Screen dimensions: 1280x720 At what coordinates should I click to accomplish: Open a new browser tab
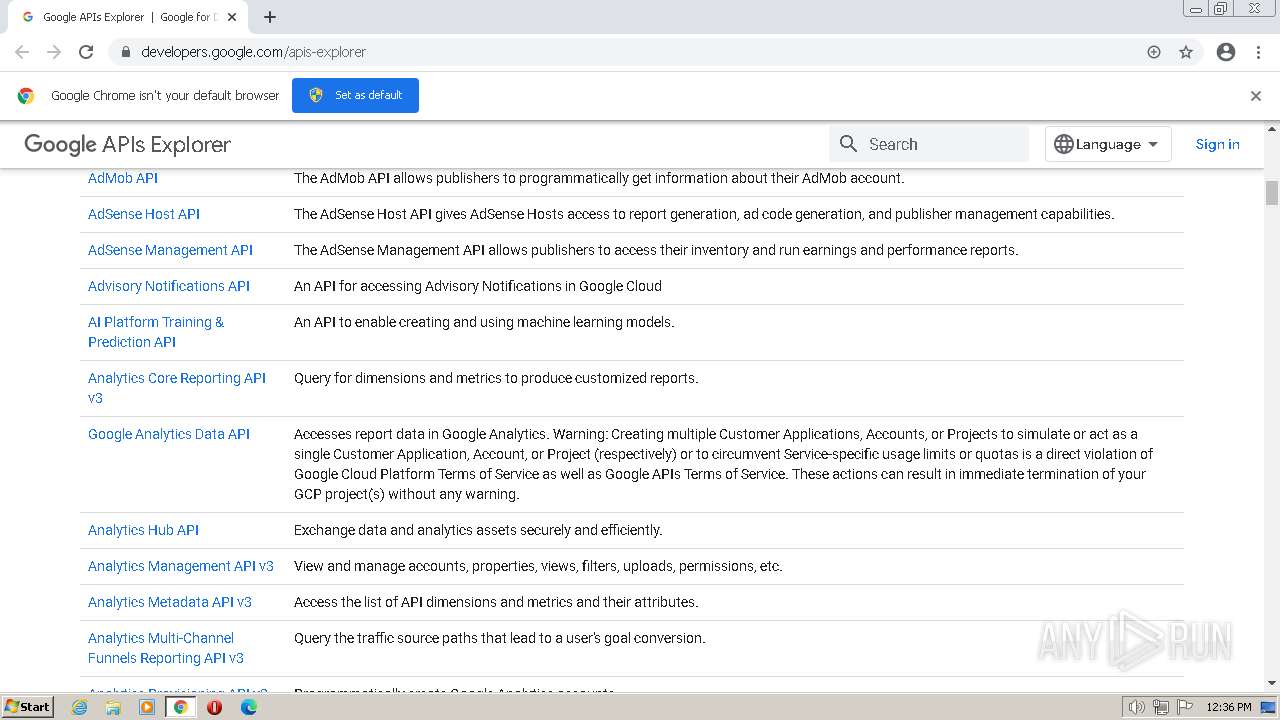point(270,17)
